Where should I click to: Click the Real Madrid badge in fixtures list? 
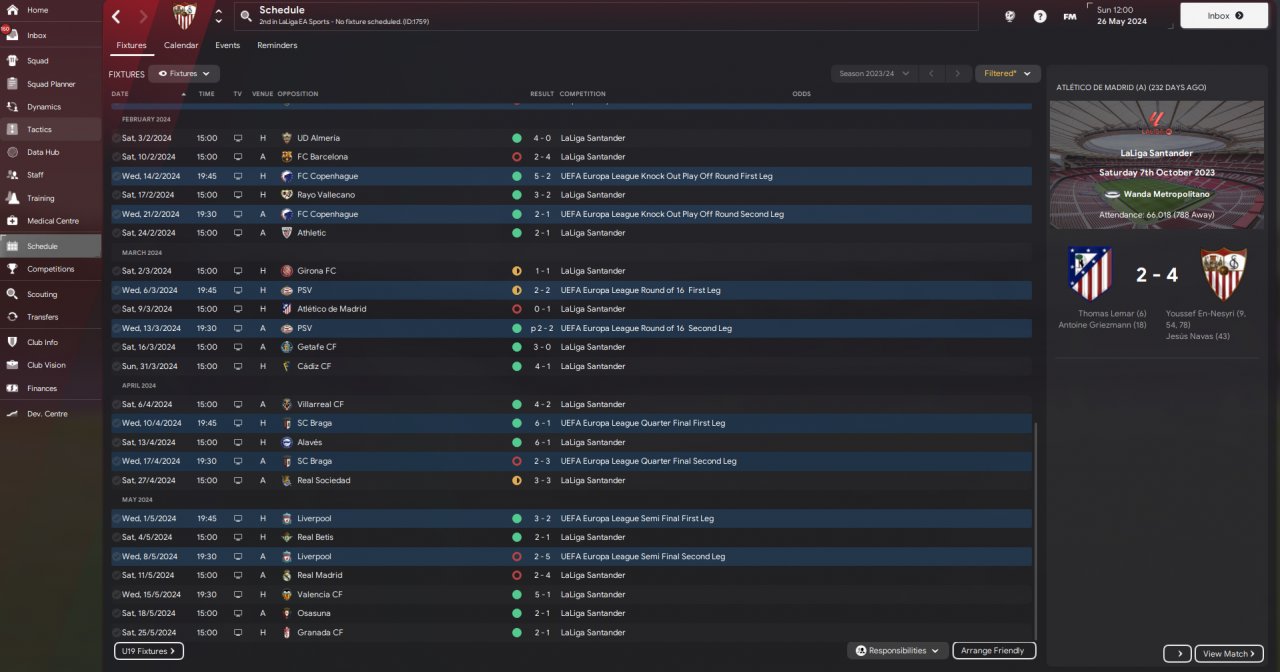pos(287,575)
